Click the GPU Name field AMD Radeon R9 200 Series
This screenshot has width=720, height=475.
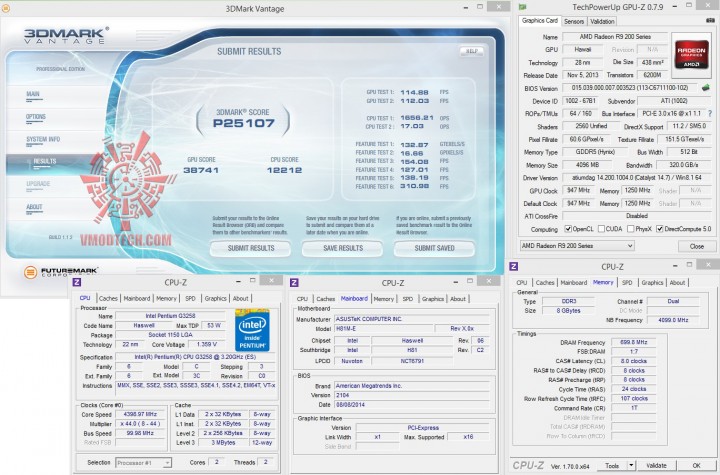click(615, 36)
